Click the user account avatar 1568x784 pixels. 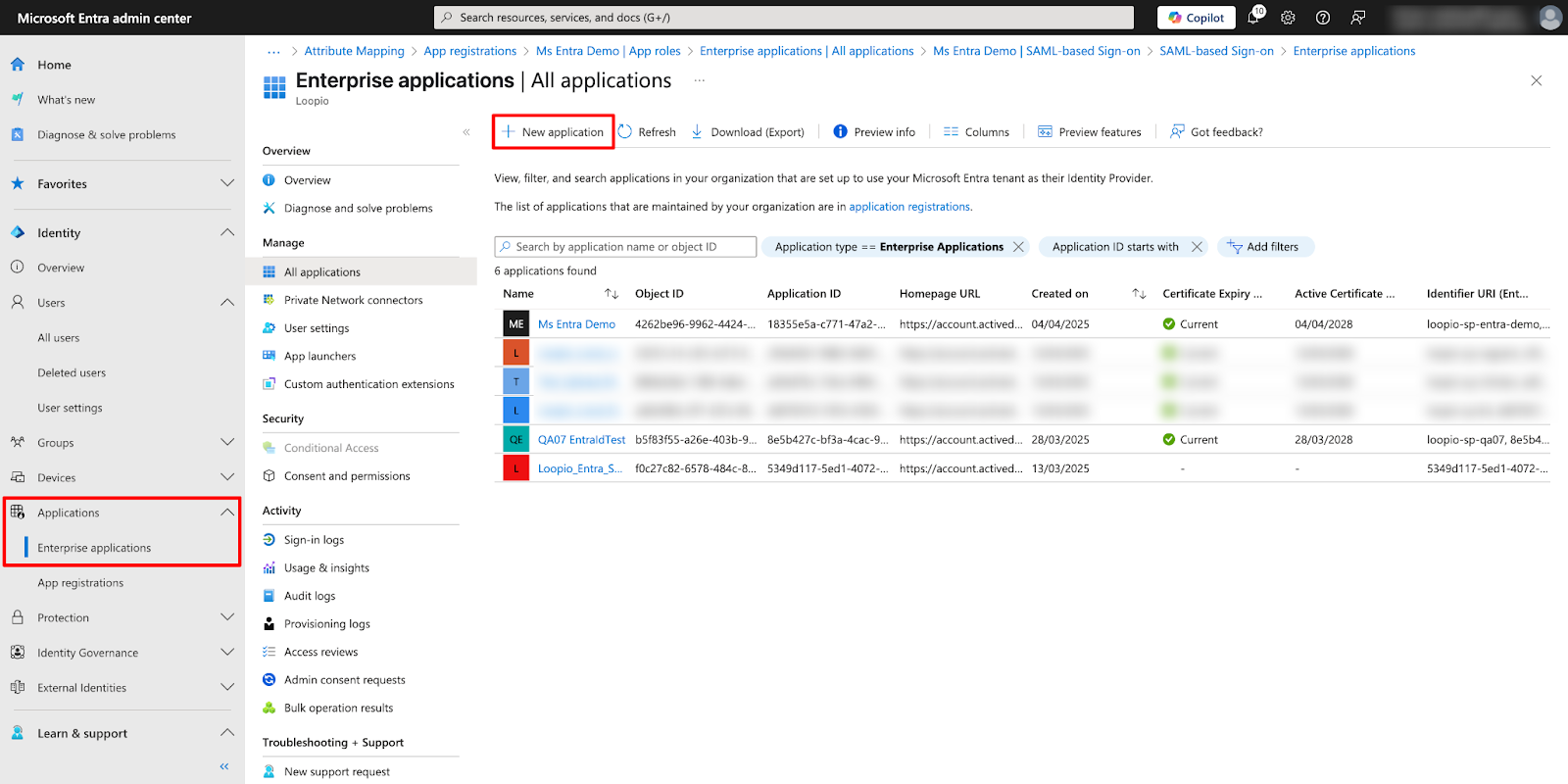pos(1549,18)
